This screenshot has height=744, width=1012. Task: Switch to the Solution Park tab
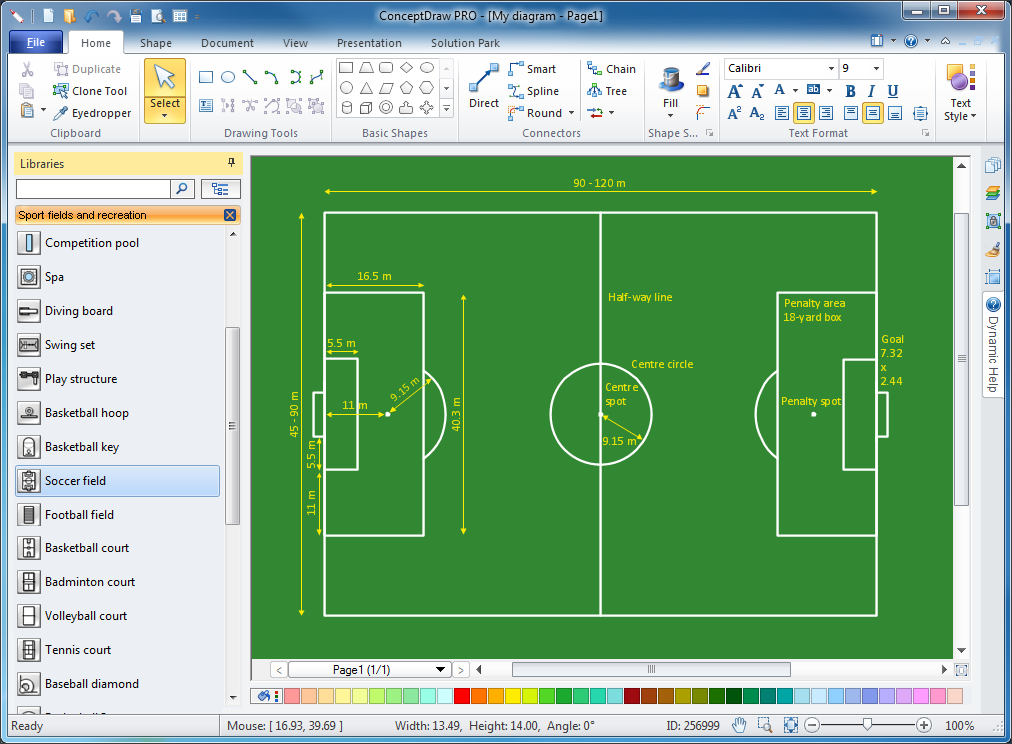pyautogui.click(x=464, y=43)
